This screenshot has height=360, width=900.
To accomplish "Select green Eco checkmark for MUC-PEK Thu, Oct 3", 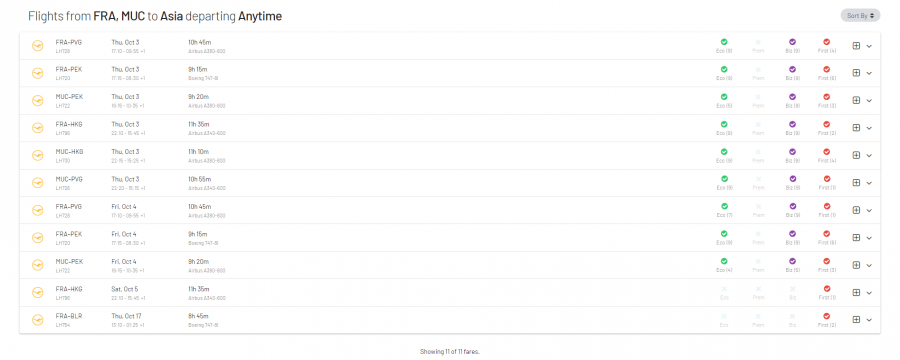I will (724, 96).
